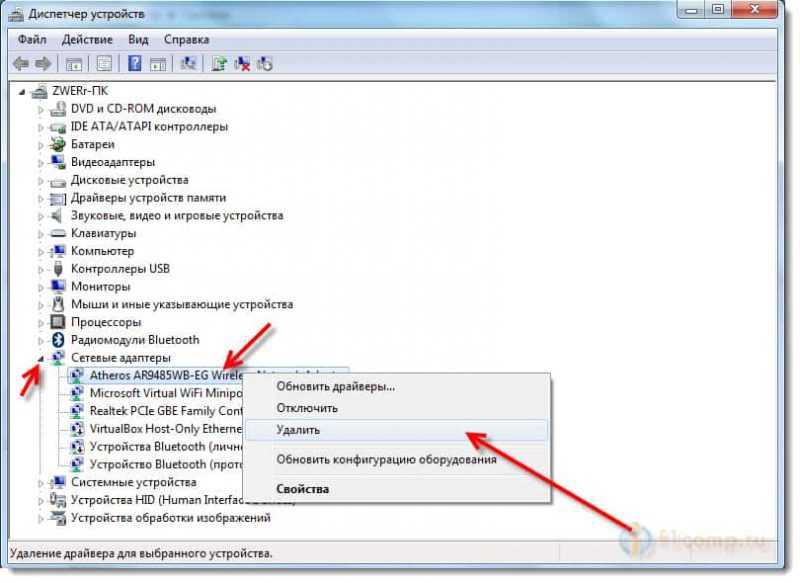
Task: Click the Контроллеры USB plug icon
Action: (58, 269)
